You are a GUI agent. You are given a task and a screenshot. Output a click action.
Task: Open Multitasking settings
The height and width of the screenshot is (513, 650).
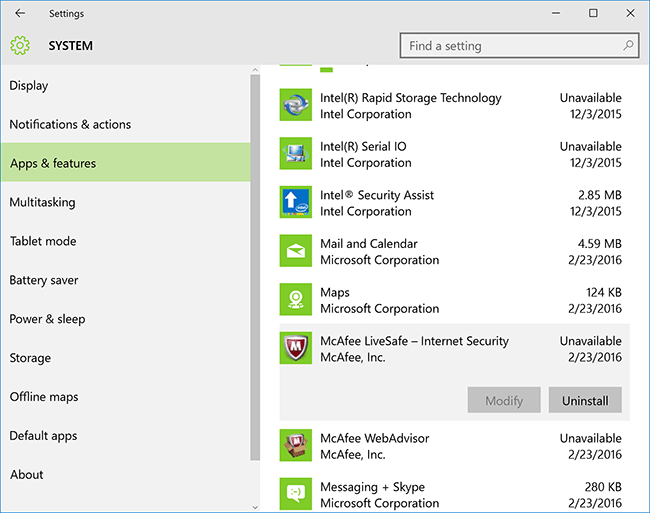tap(125, 202)
